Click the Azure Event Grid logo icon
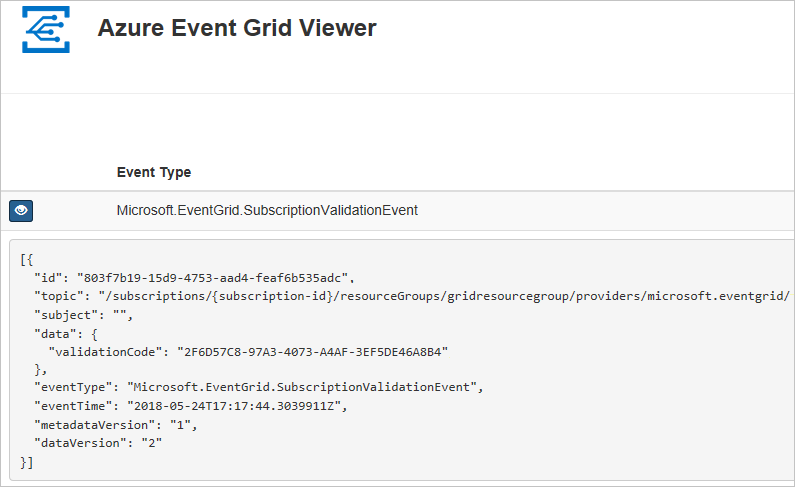The height and width of the screenshot is (487, 795). click(x=46, y=29)
